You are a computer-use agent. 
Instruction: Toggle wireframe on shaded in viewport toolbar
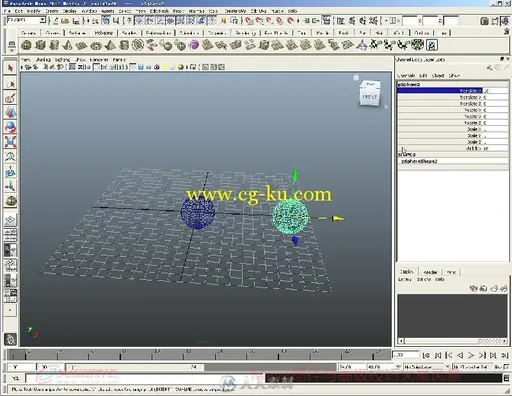pyautogui.click(x=148, y=67)
